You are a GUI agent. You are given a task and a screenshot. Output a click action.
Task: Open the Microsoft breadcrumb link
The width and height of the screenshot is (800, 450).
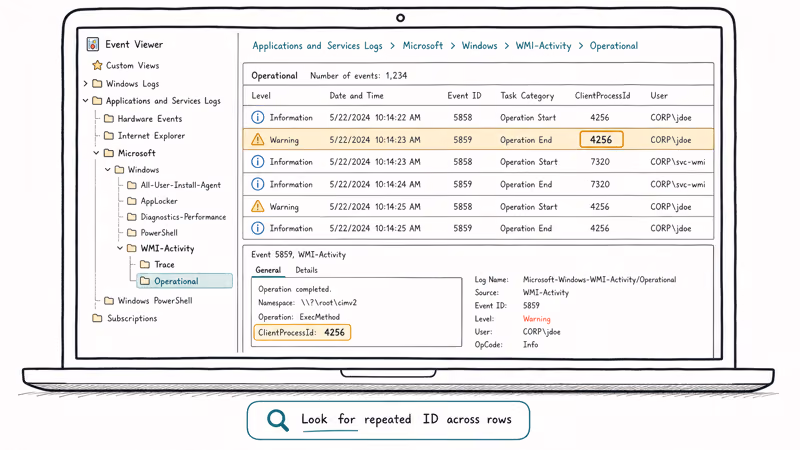[x=422, y=45]
